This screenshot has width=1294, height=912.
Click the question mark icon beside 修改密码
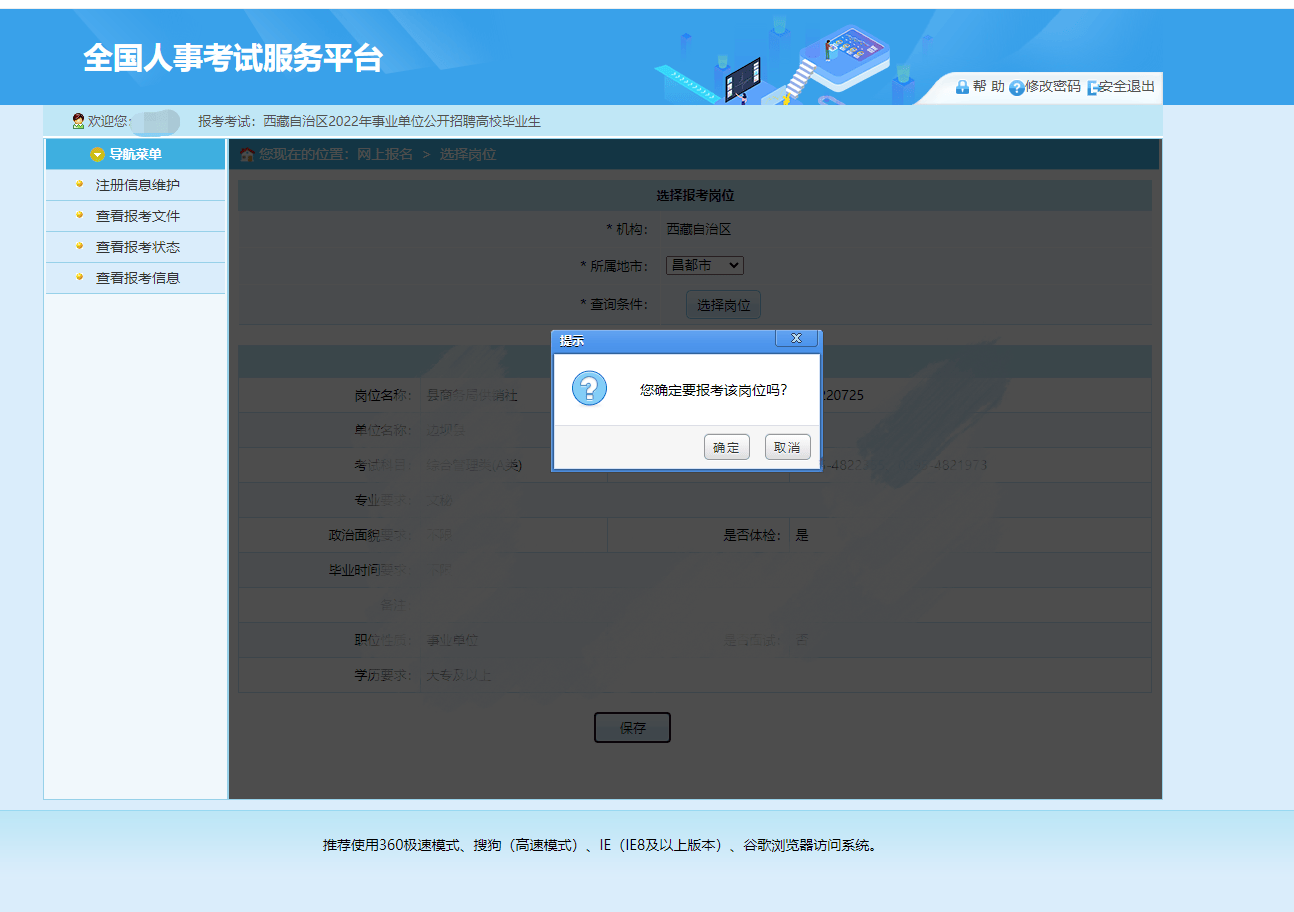[x=1016, y=88]
